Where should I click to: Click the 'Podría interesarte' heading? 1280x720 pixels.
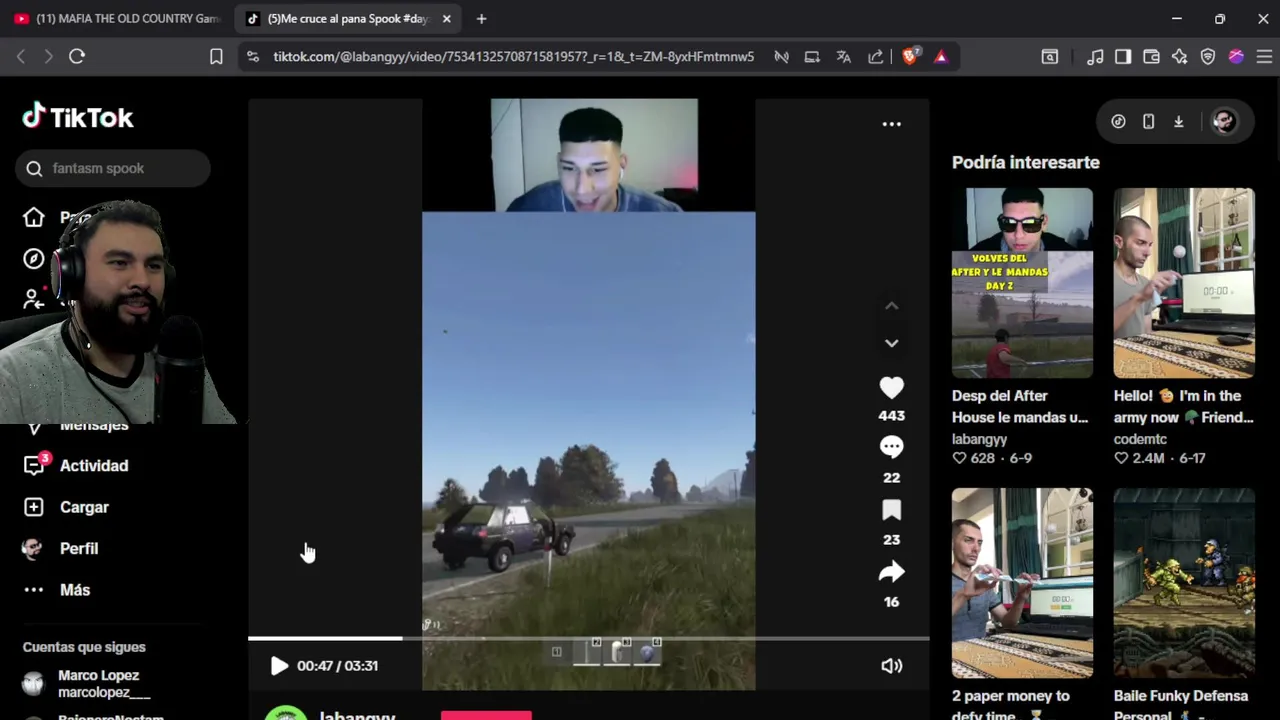(1025, 162)
